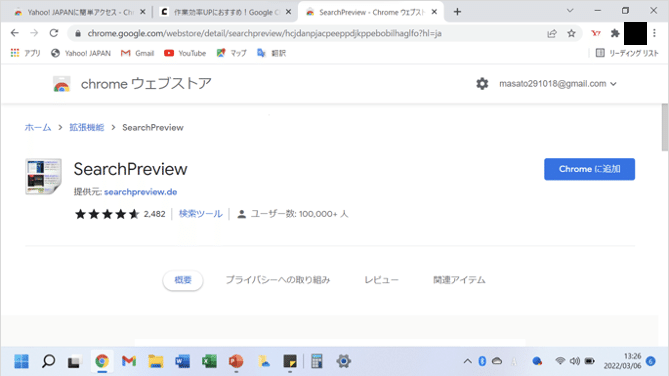Click the star rating with 2,482 reviews

(120, 214)
